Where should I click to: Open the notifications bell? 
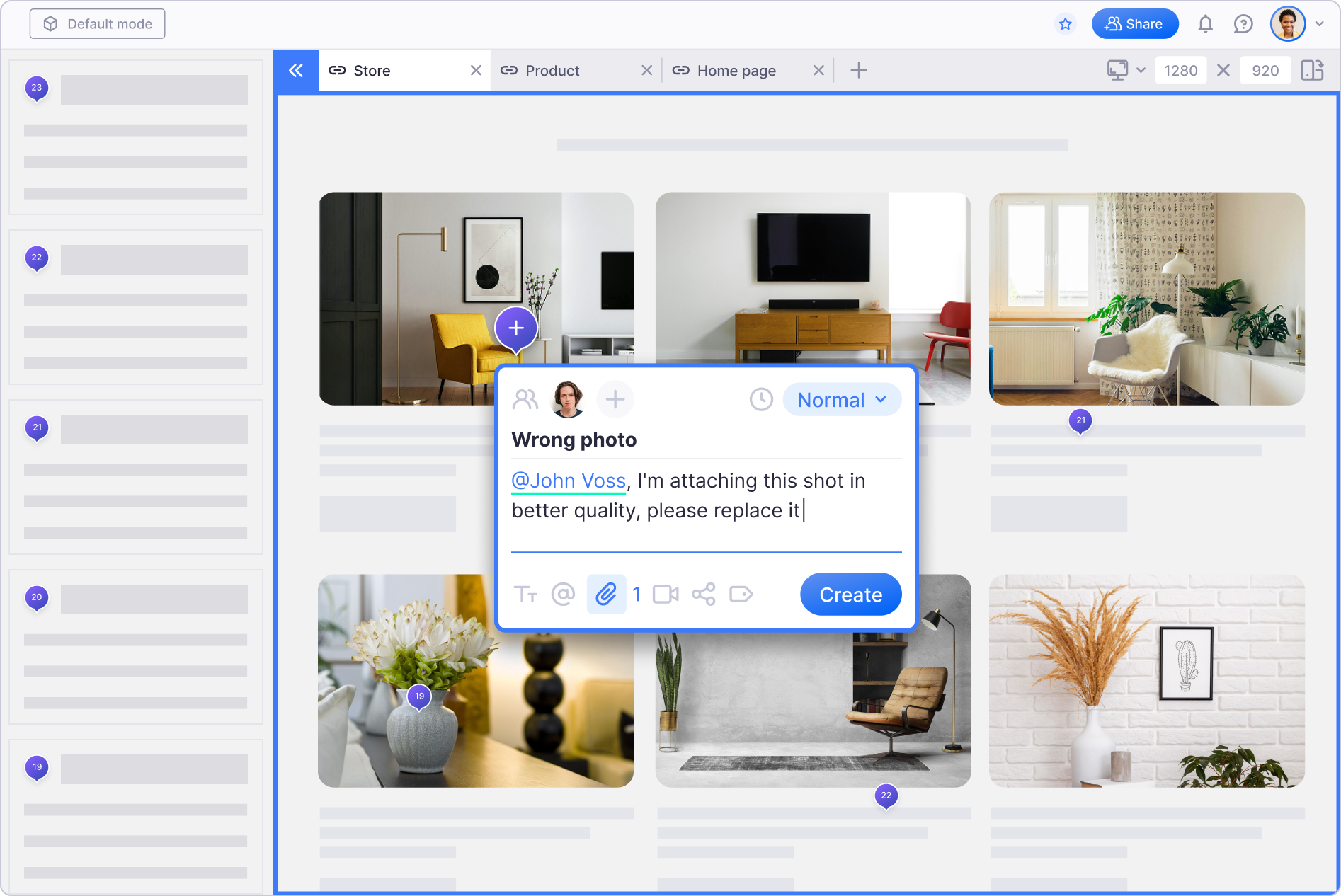pos(1205,24)
